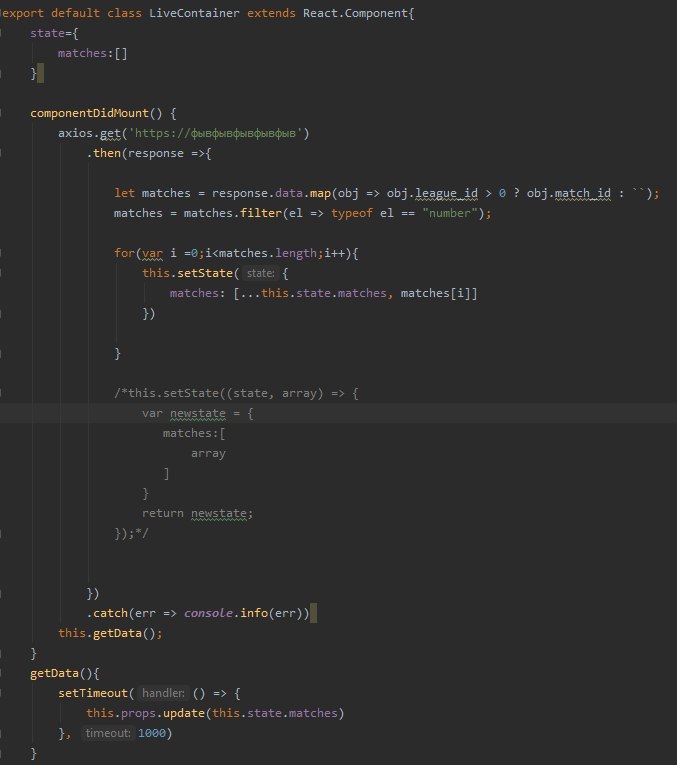The height and width of the screenshot is (765, 677).
Task: Click 'props' in this.props.update
Action: (x=138, y=713)
